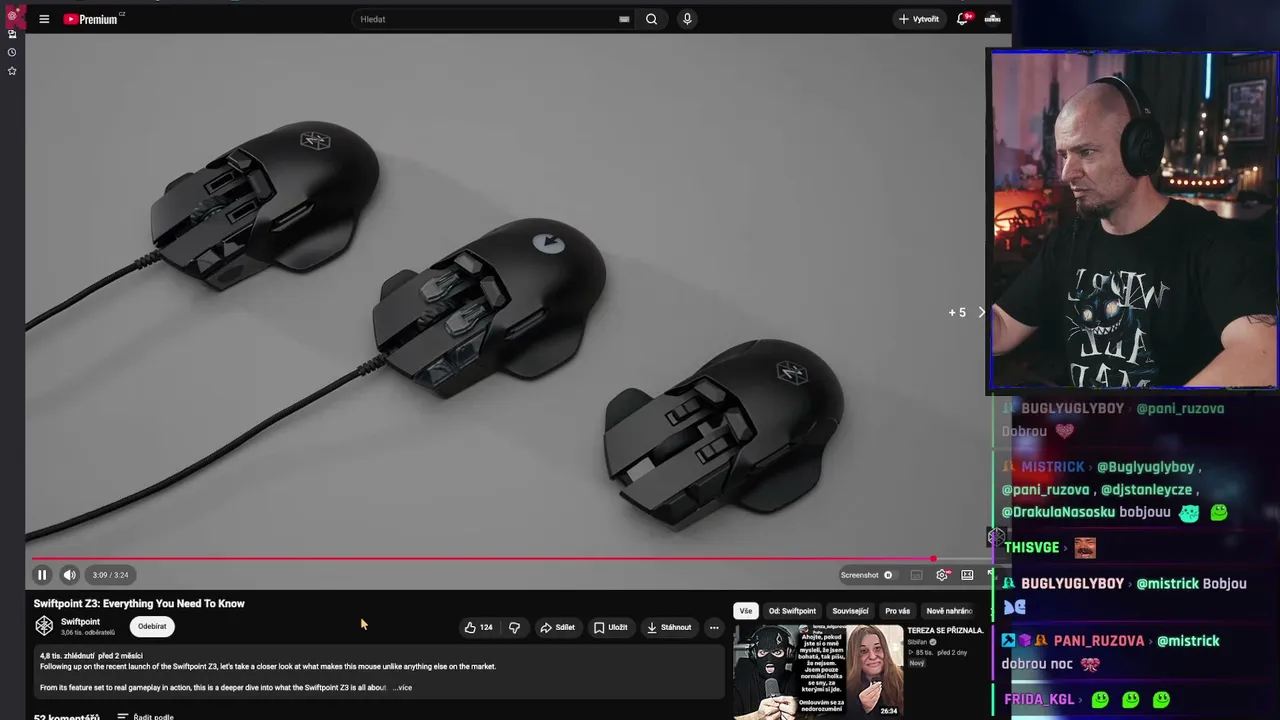1280x720 pixels.
Task: Click the browser logo icon in sidebar
Action: (13, 15)
